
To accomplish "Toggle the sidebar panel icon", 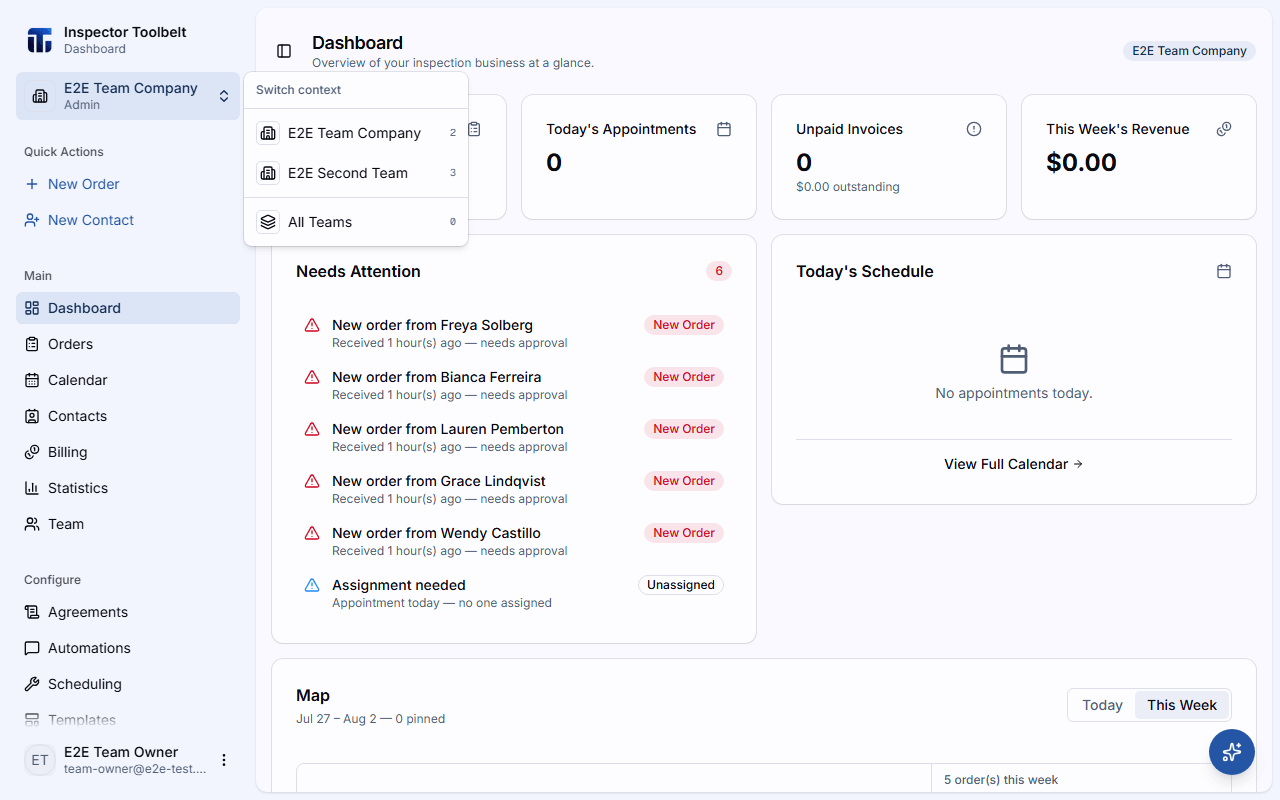I will (x=284, y=51).
